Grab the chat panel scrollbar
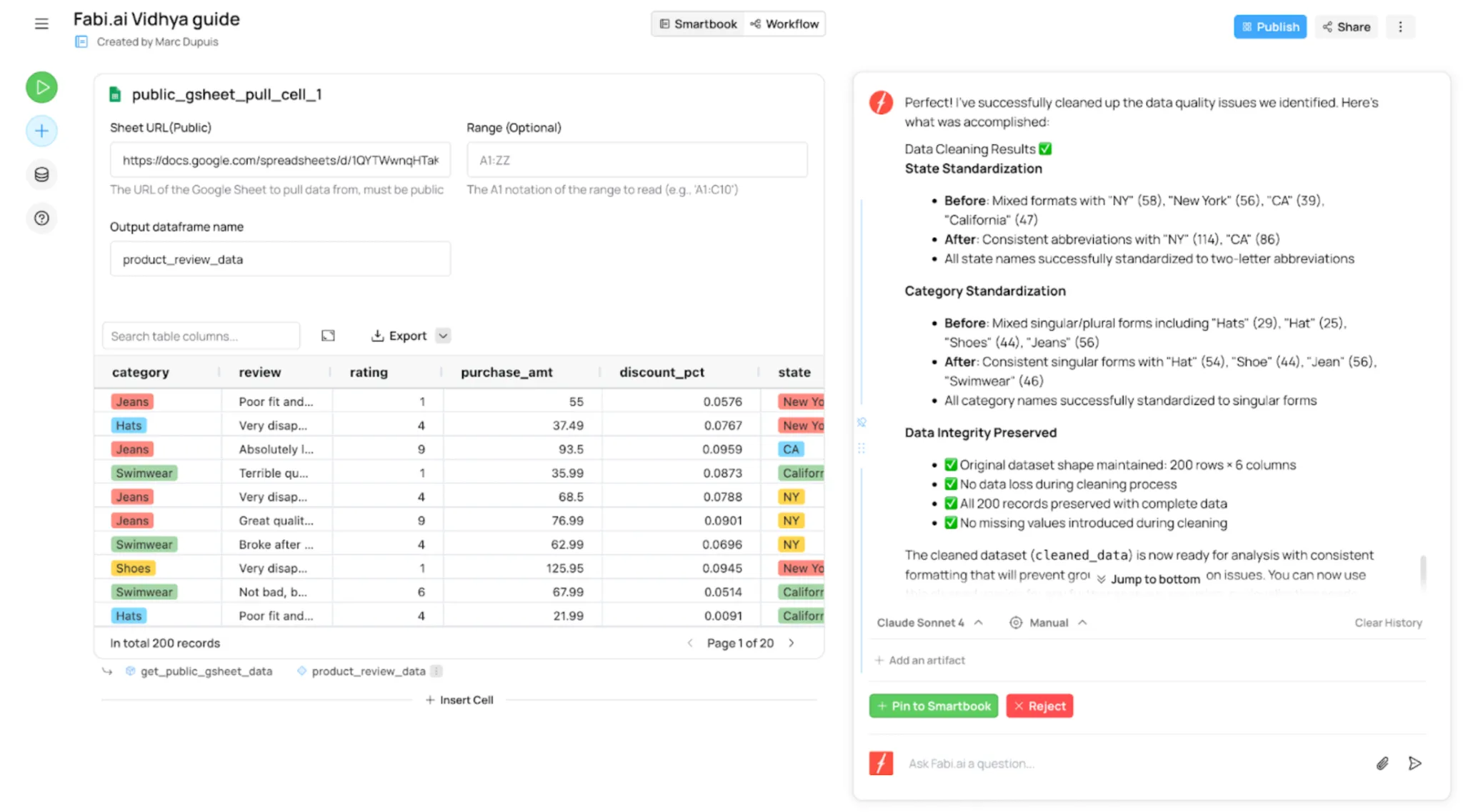This screenshot has width=1463, height=812. pos(1423,571)
